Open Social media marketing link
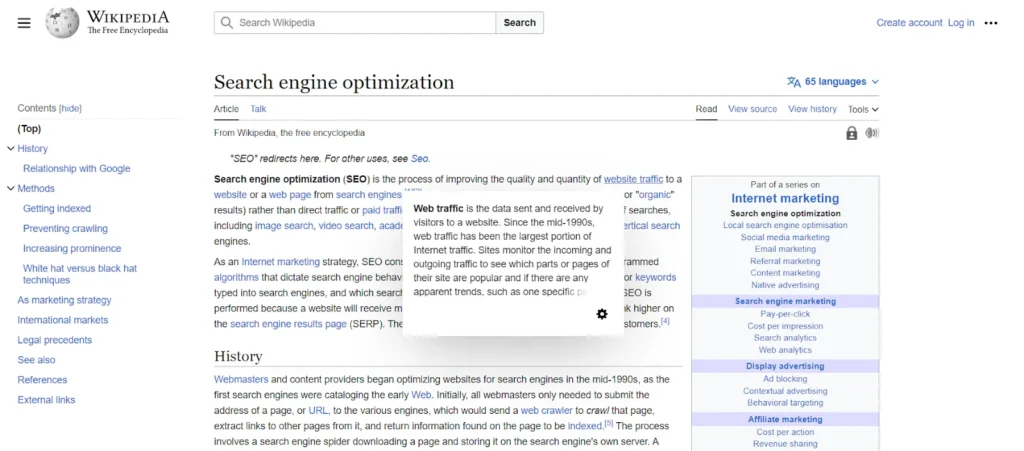 click(785, 238)
